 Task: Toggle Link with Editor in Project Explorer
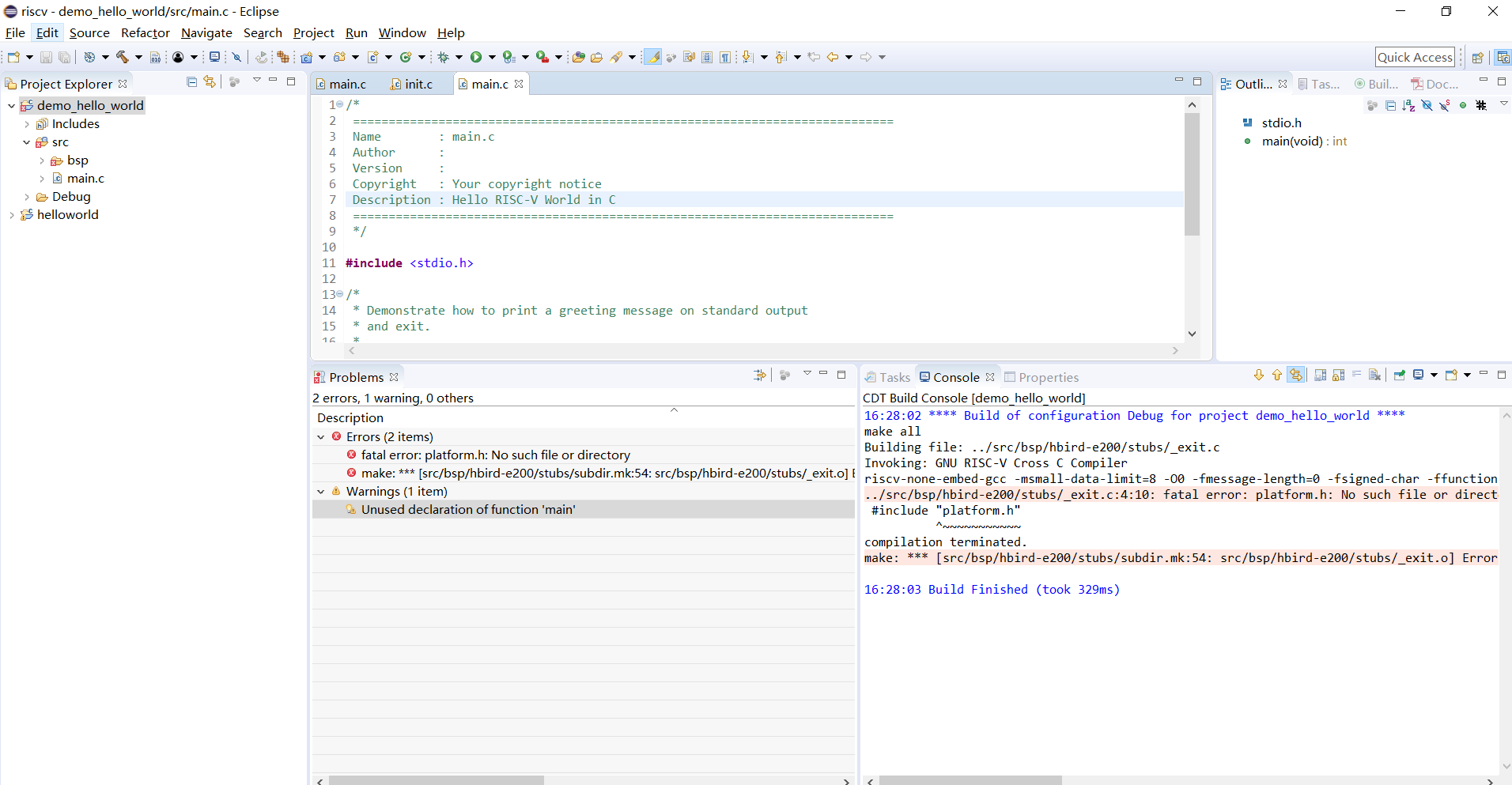pos(210,82)
